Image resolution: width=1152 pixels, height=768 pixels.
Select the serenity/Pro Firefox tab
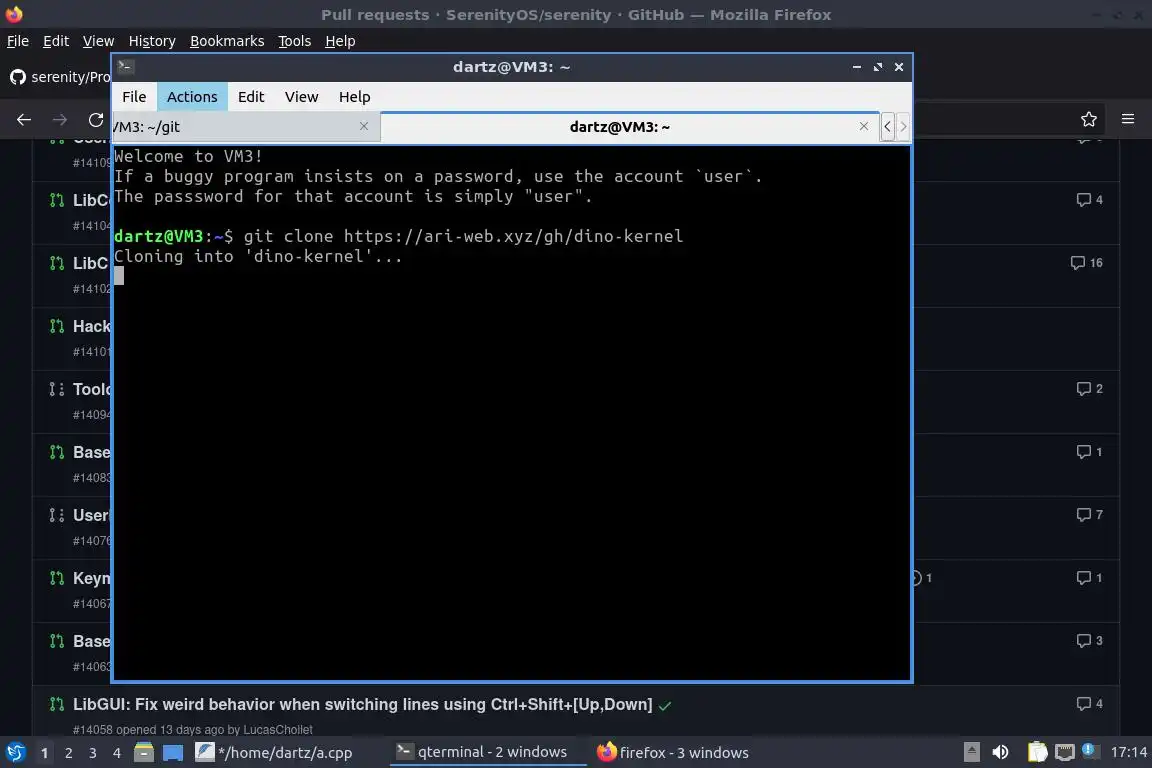59,76
